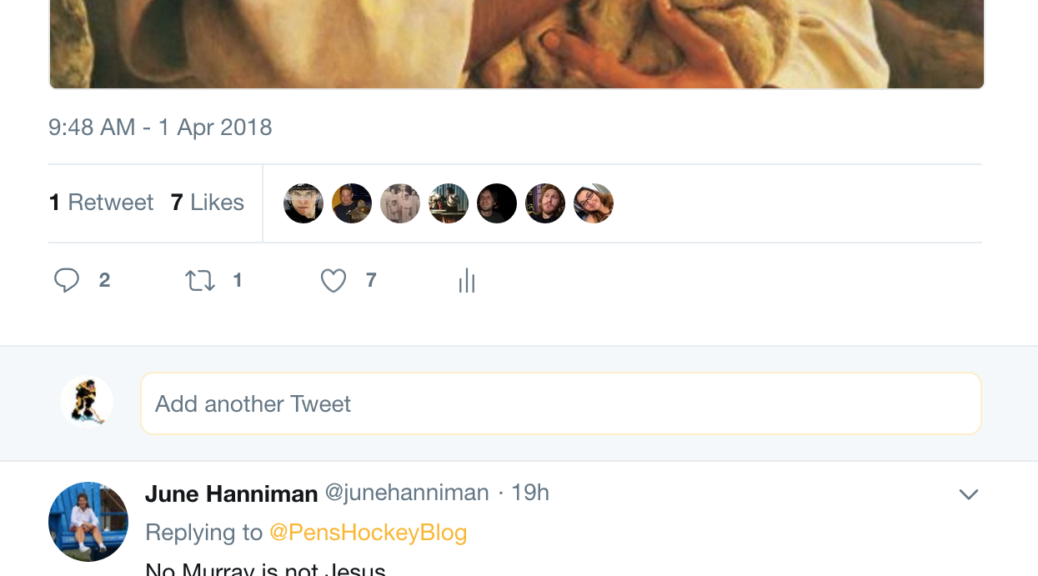The image size is (1038, 576).
Task: Click the 9:48 AM - 1 Apr 2018 timestamp
Action: [160, 128]
